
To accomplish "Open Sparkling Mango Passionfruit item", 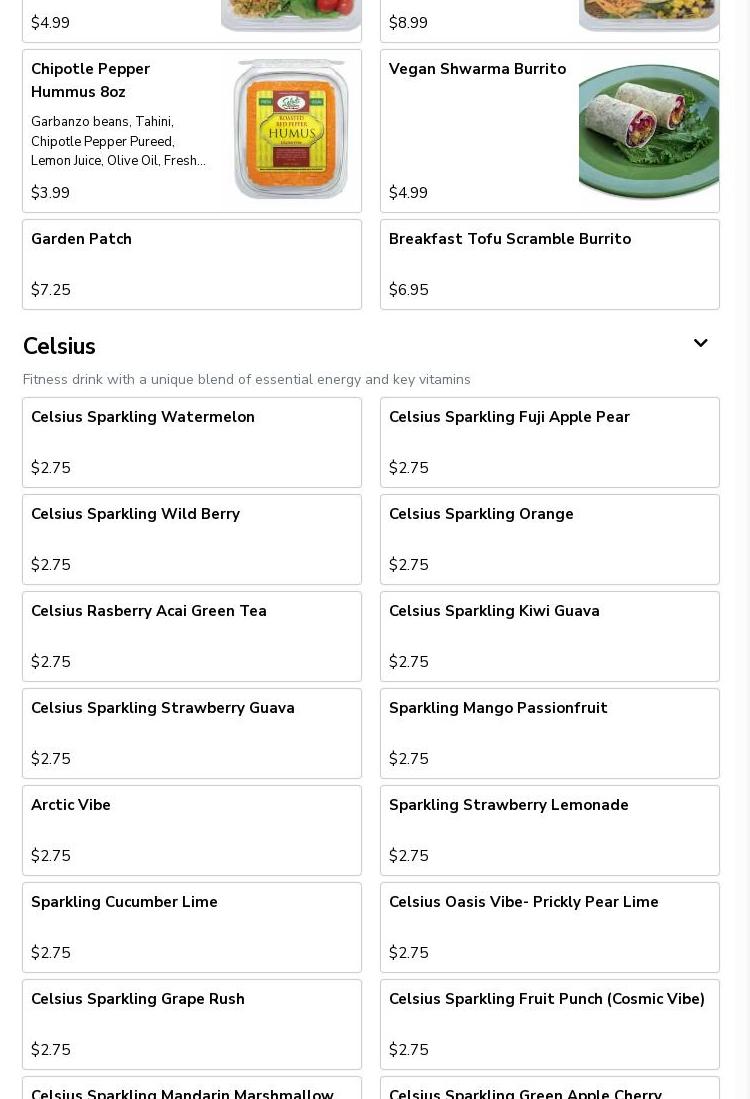I will 549,733.
